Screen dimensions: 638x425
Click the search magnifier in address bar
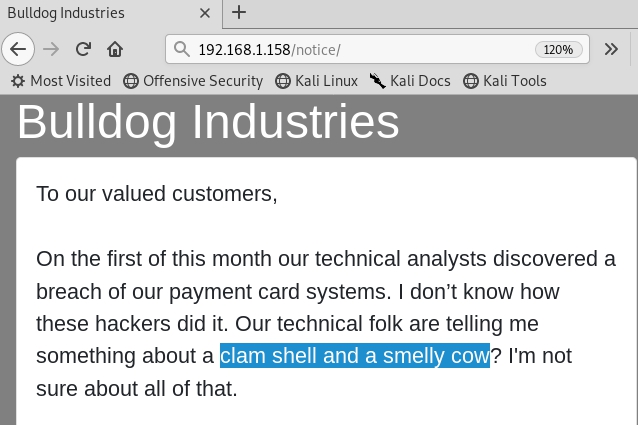tap(181, 49)
